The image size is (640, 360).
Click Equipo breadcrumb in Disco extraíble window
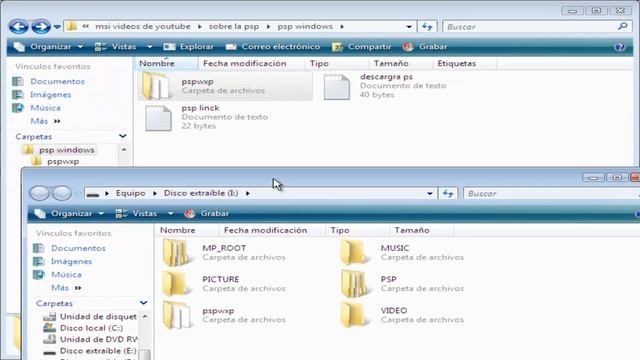(x=131, y=193)
